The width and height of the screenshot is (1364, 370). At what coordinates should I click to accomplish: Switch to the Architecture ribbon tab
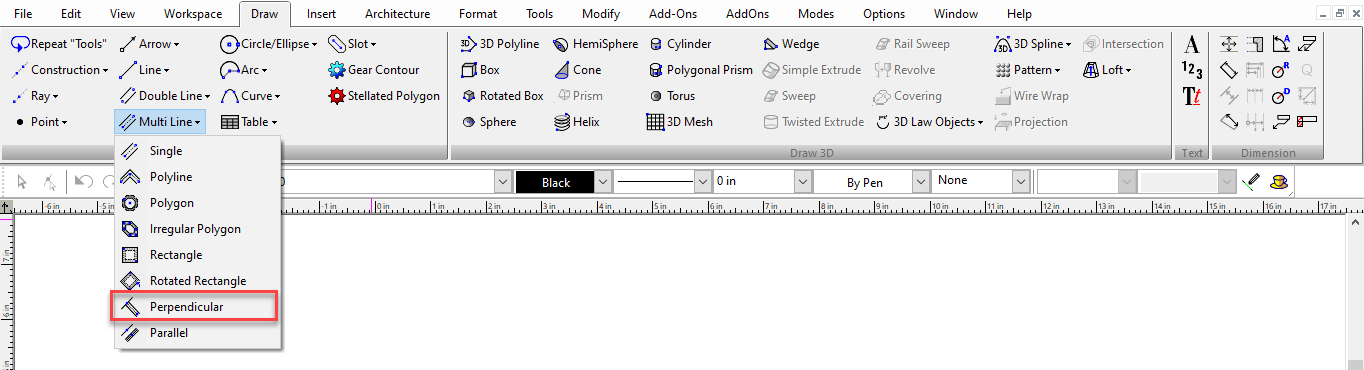point(397,14)
